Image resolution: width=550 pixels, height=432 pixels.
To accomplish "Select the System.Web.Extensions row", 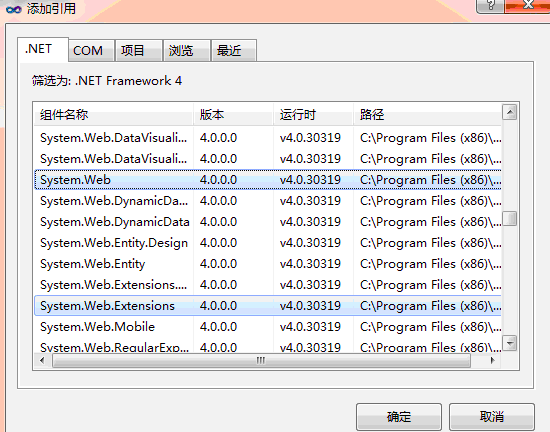I will pyautogui.click(x=268, y=306).
